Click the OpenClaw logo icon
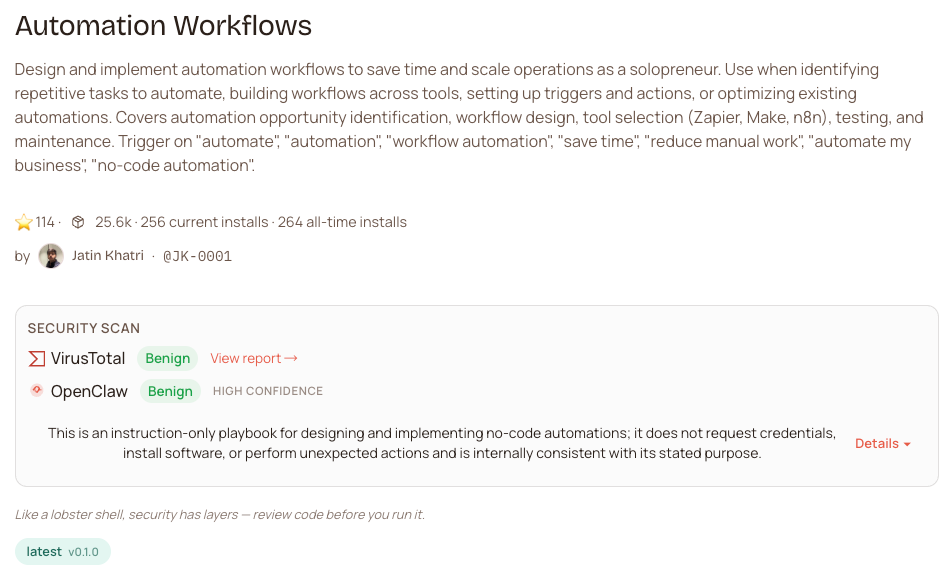 coord(37,390)
